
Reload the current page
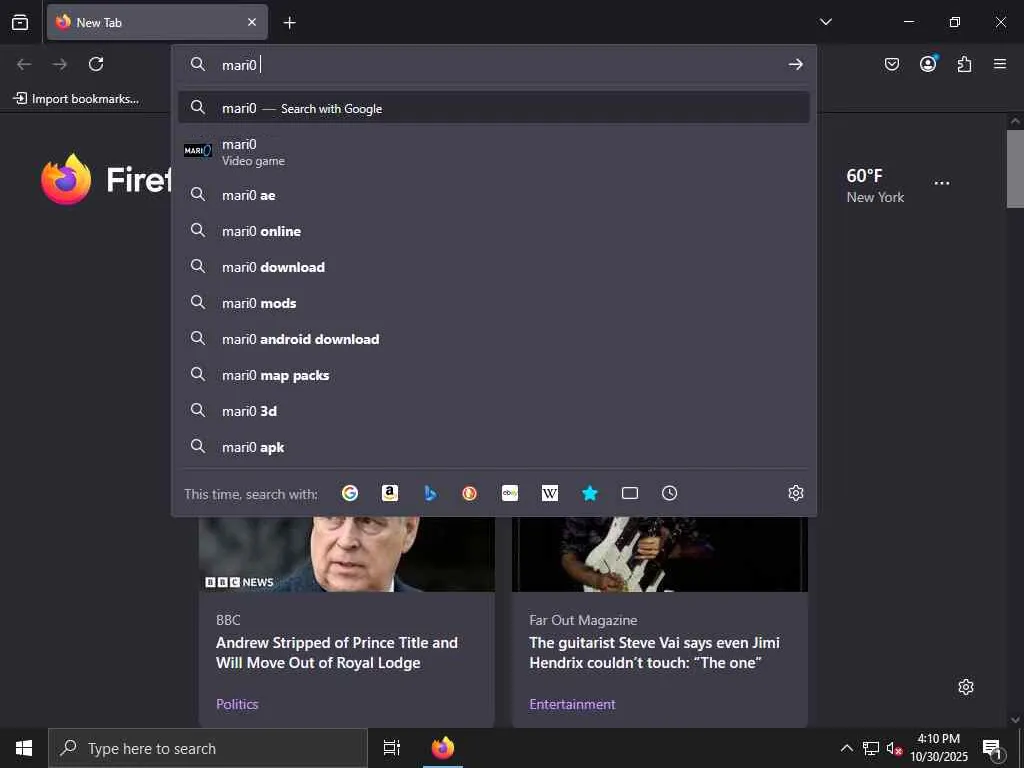coord(96,64)
